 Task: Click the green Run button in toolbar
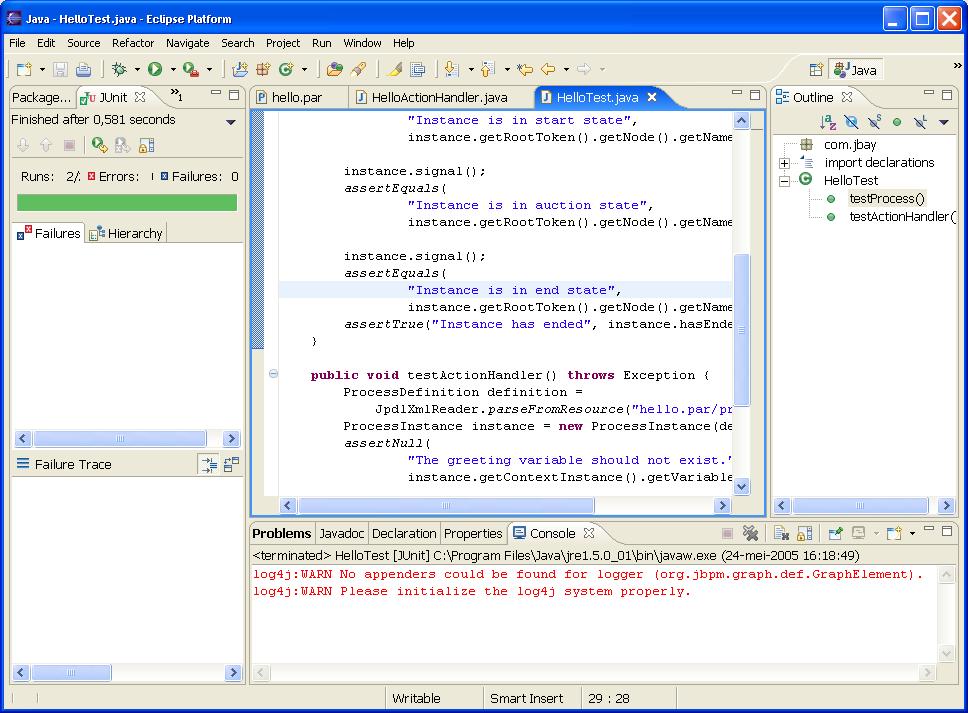[155, 69]
